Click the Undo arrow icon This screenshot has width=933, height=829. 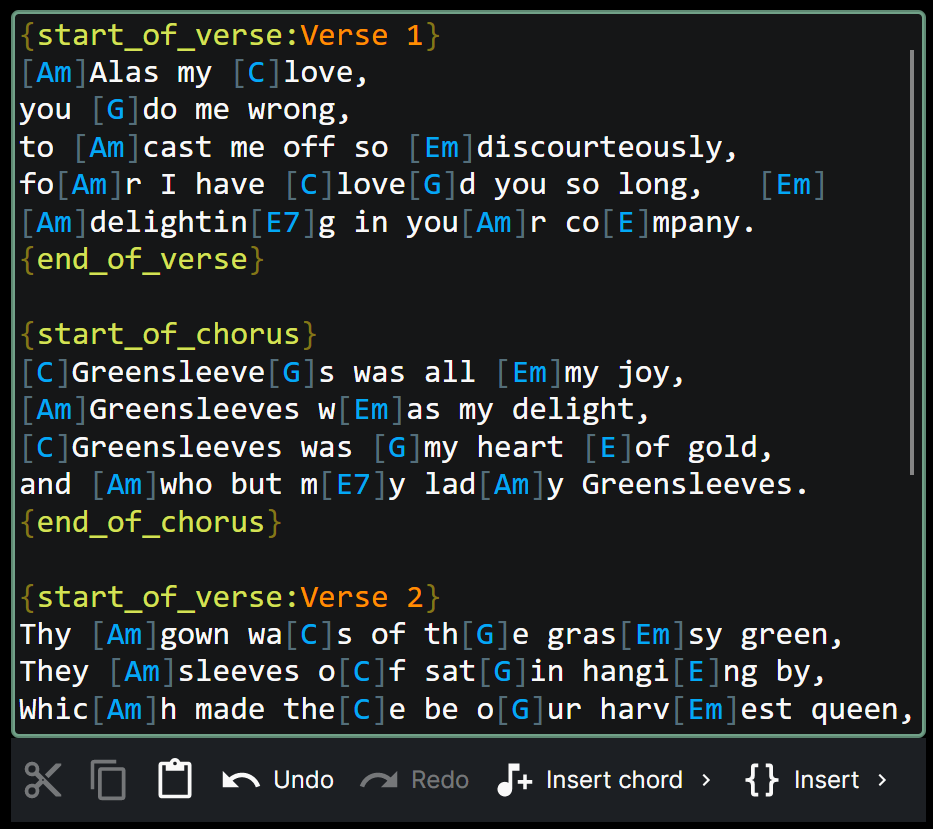241,780
